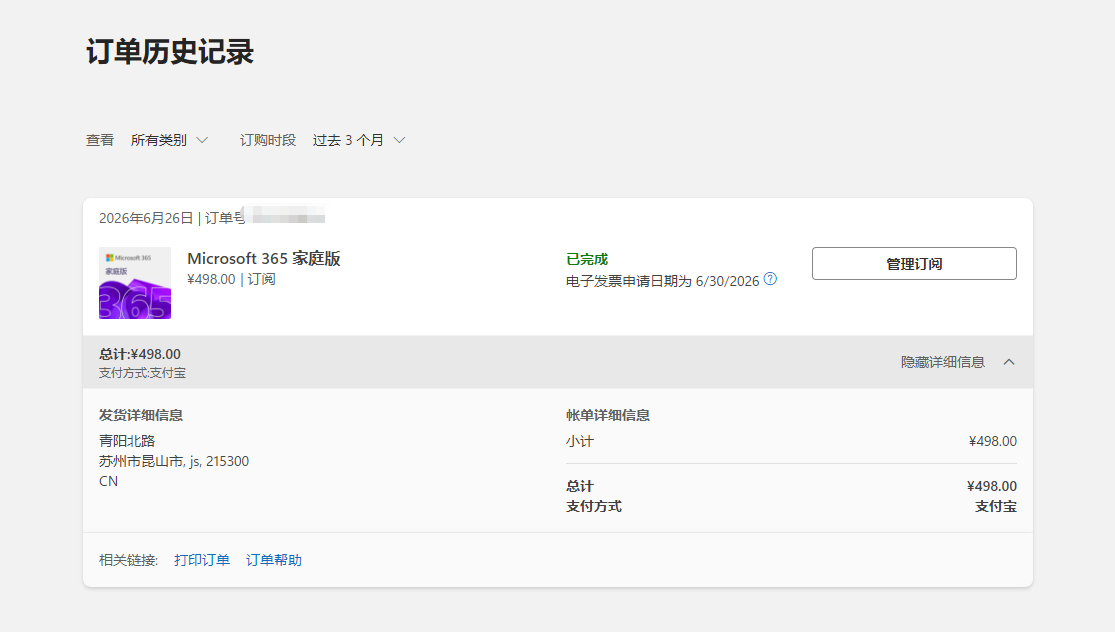Select the 已完成 order status text
The image size is (1115, 632).
587,259
